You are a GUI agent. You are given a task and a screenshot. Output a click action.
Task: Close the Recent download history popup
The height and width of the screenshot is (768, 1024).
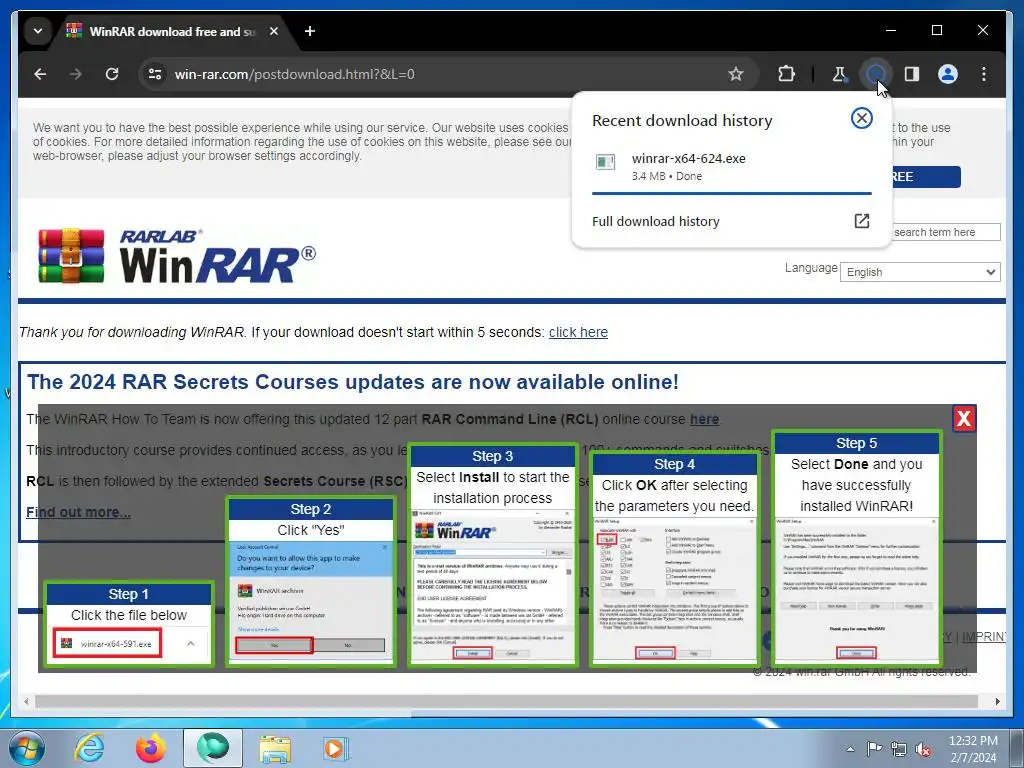(861, 118)
